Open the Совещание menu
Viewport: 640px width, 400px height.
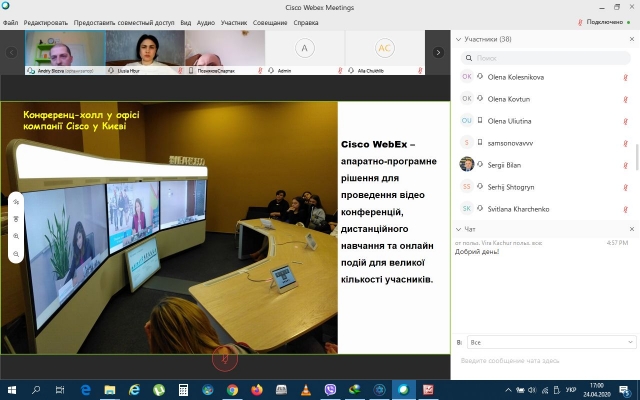coord(270,23)
